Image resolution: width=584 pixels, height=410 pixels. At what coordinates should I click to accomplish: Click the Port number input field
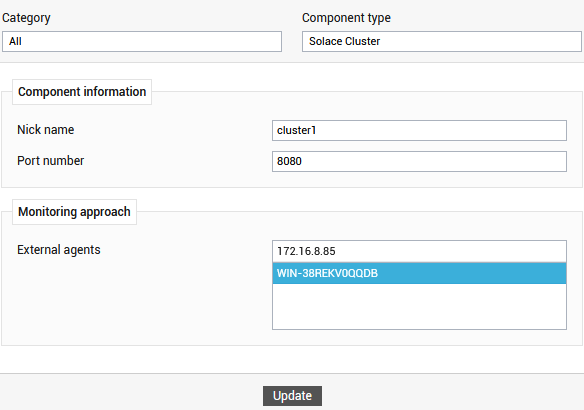point(419,161)
